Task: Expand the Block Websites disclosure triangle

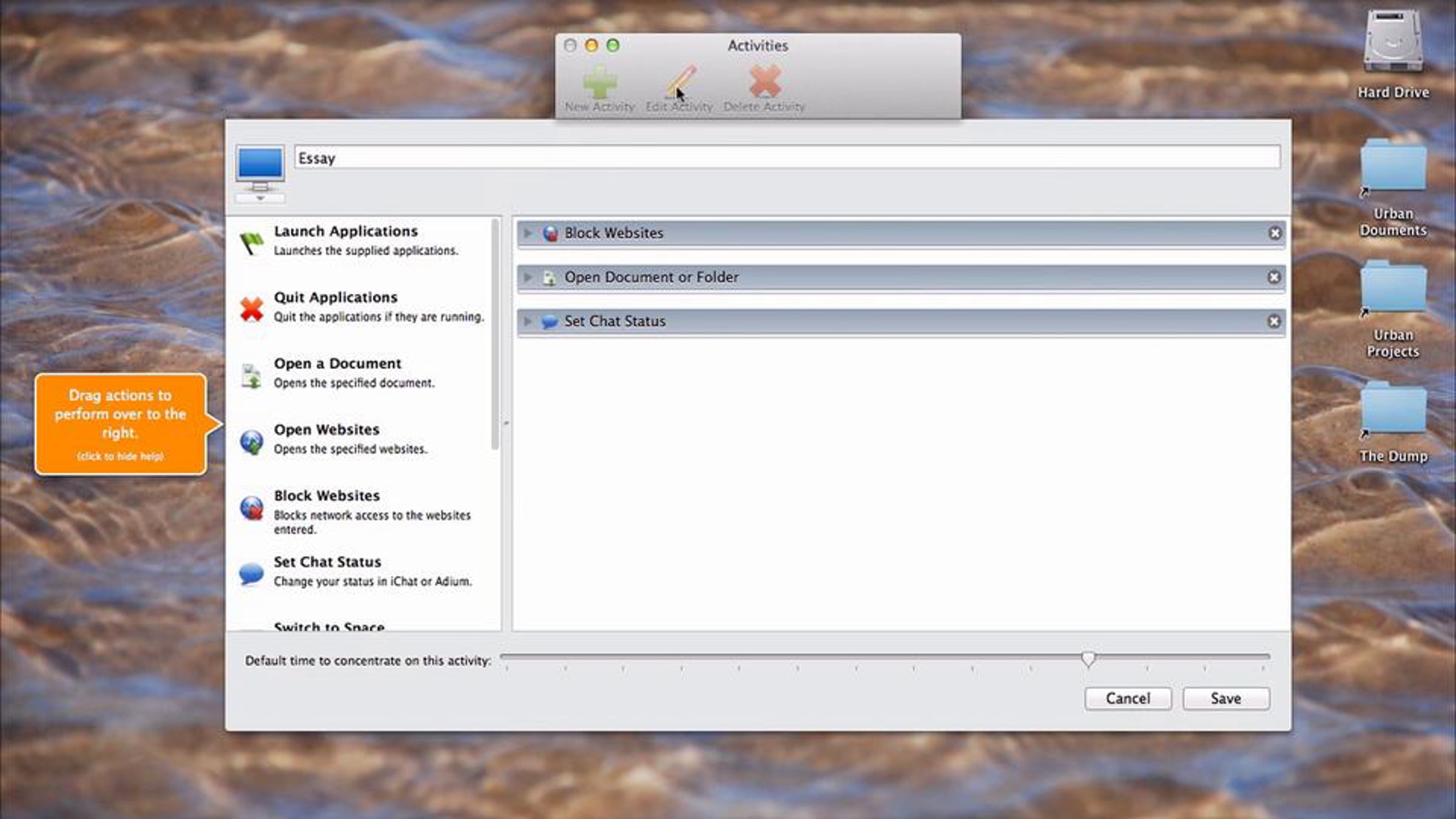Action: [528, 233]
